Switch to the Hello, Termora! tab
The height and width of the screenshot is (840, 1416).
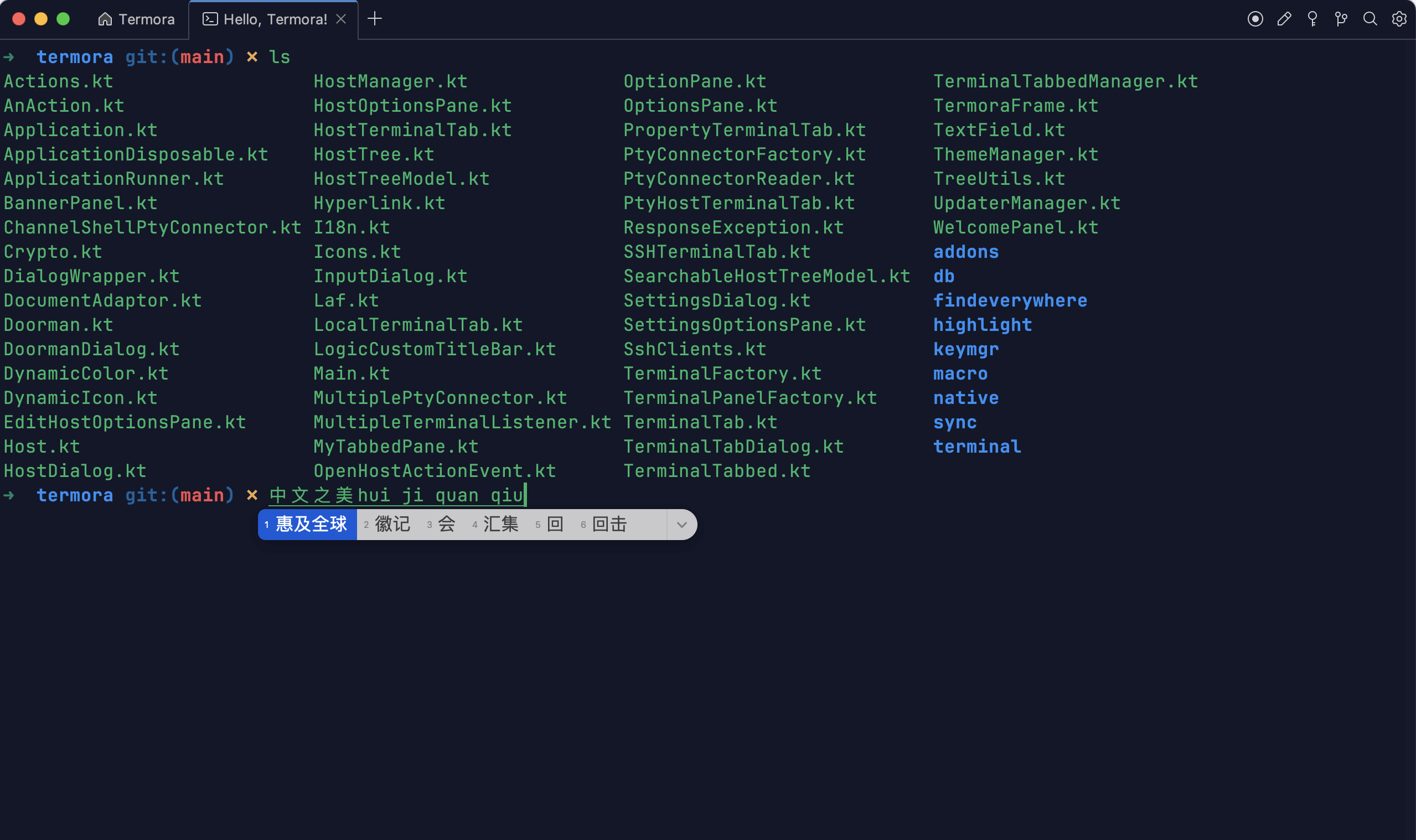click(x=273, y=19)
